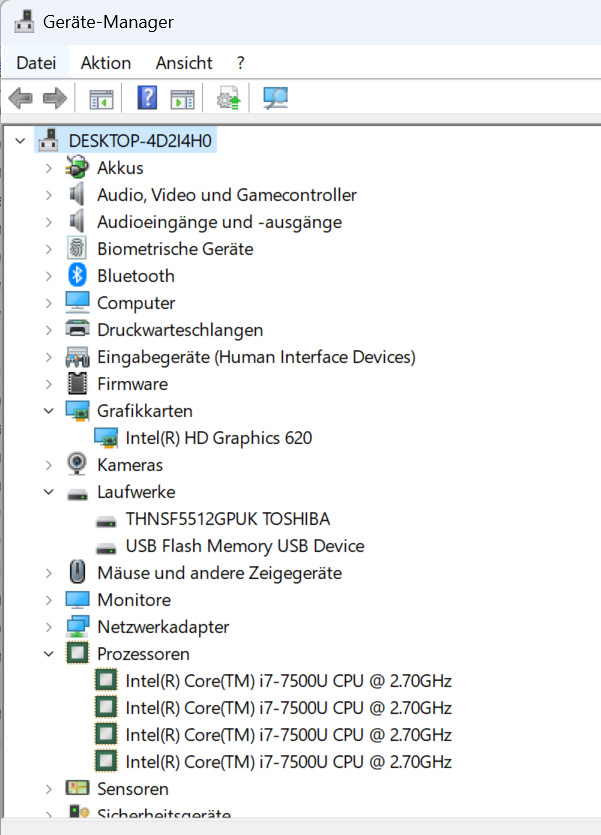
Task: Select the DESKTOP-4D2I4H0 computer icon
Action: (x=48, y=140)
